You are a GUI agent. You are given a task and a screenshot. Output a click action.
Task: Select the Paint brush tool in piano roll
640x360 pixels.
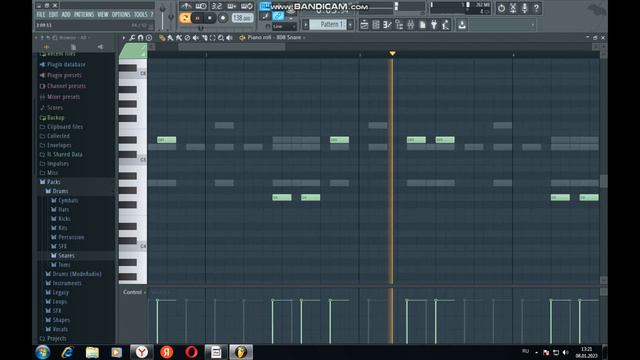point(170,38)
